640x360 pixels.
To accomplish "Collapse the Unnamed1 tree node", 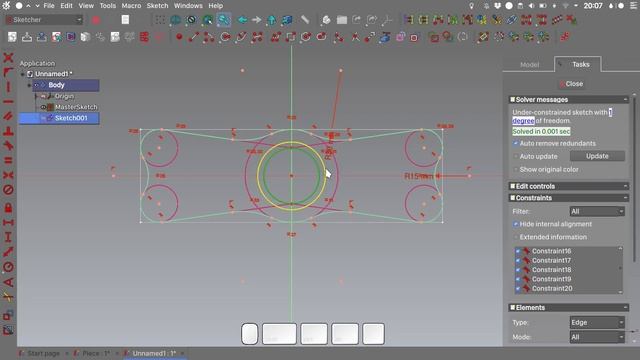I will pyautogui.click(x=22, y=74).
